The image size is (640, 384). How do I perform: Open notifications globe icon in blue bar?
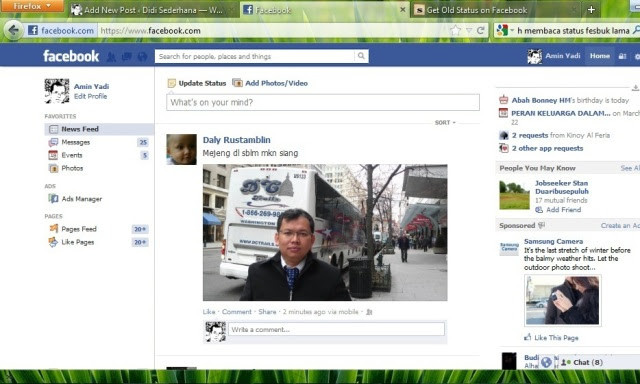[142, 57]
